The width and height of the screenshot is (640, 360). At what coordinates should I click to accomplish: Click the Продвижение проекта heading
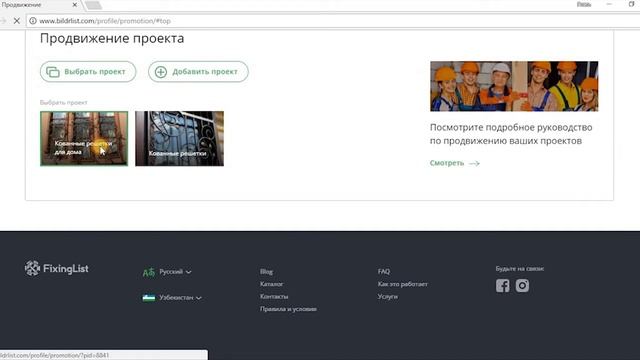pyautogui.click(x=112, y=38)
